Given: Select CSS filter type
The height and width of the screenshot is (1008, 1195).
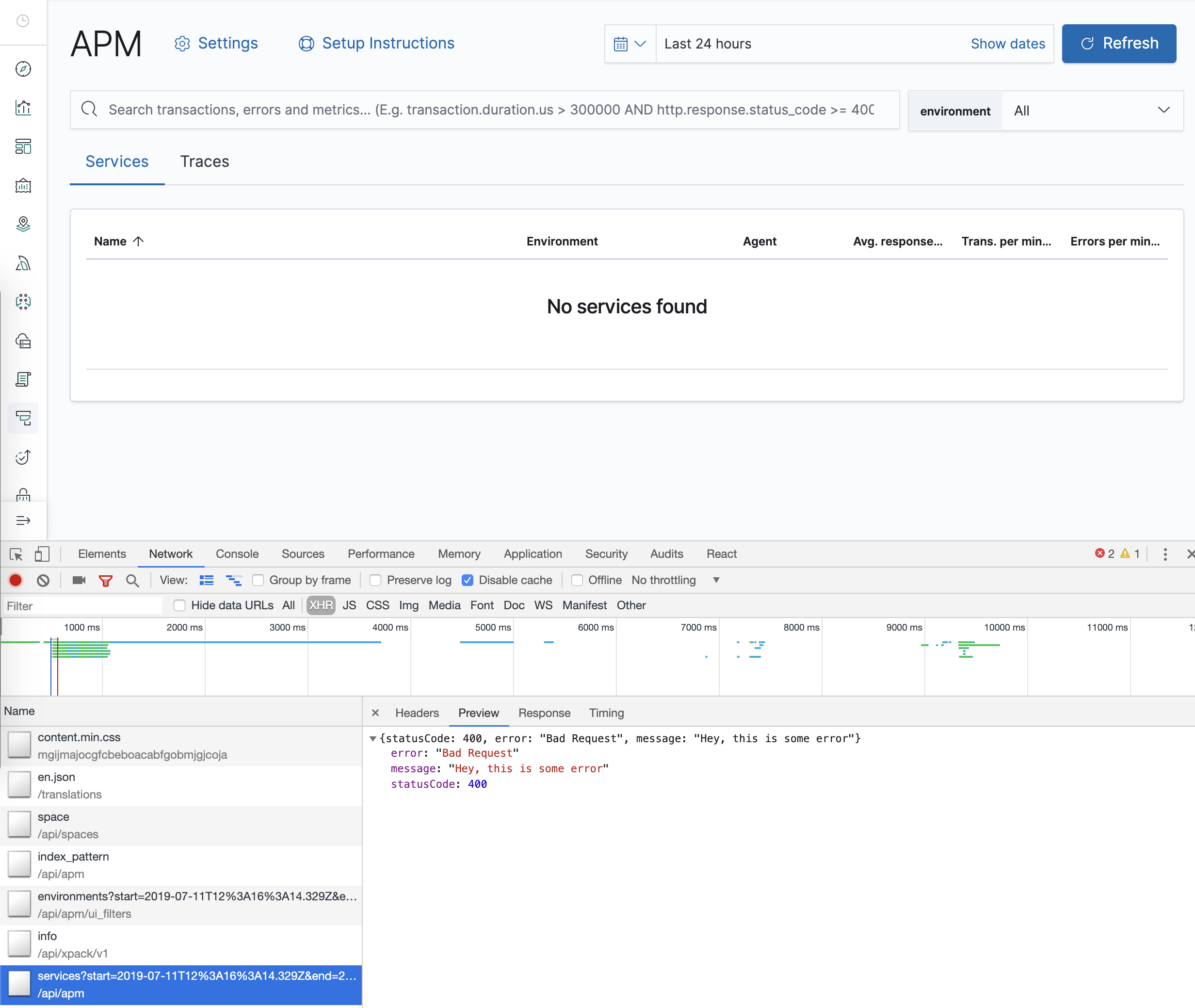Looking at the screenshot, I should click(x=378, y=605).
